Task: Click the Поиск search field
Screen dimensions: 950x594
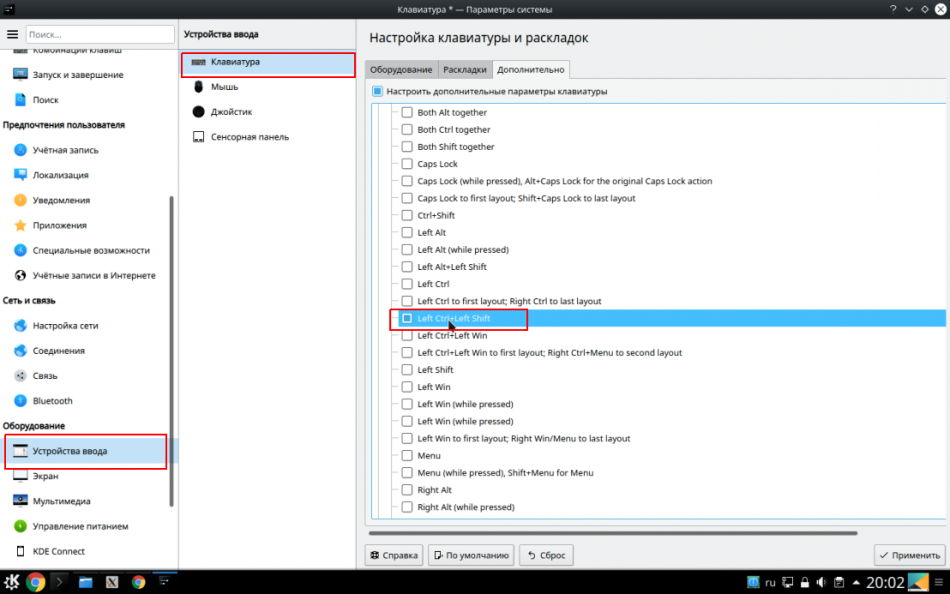Action: pyautogui.click(x=98, y=34)
